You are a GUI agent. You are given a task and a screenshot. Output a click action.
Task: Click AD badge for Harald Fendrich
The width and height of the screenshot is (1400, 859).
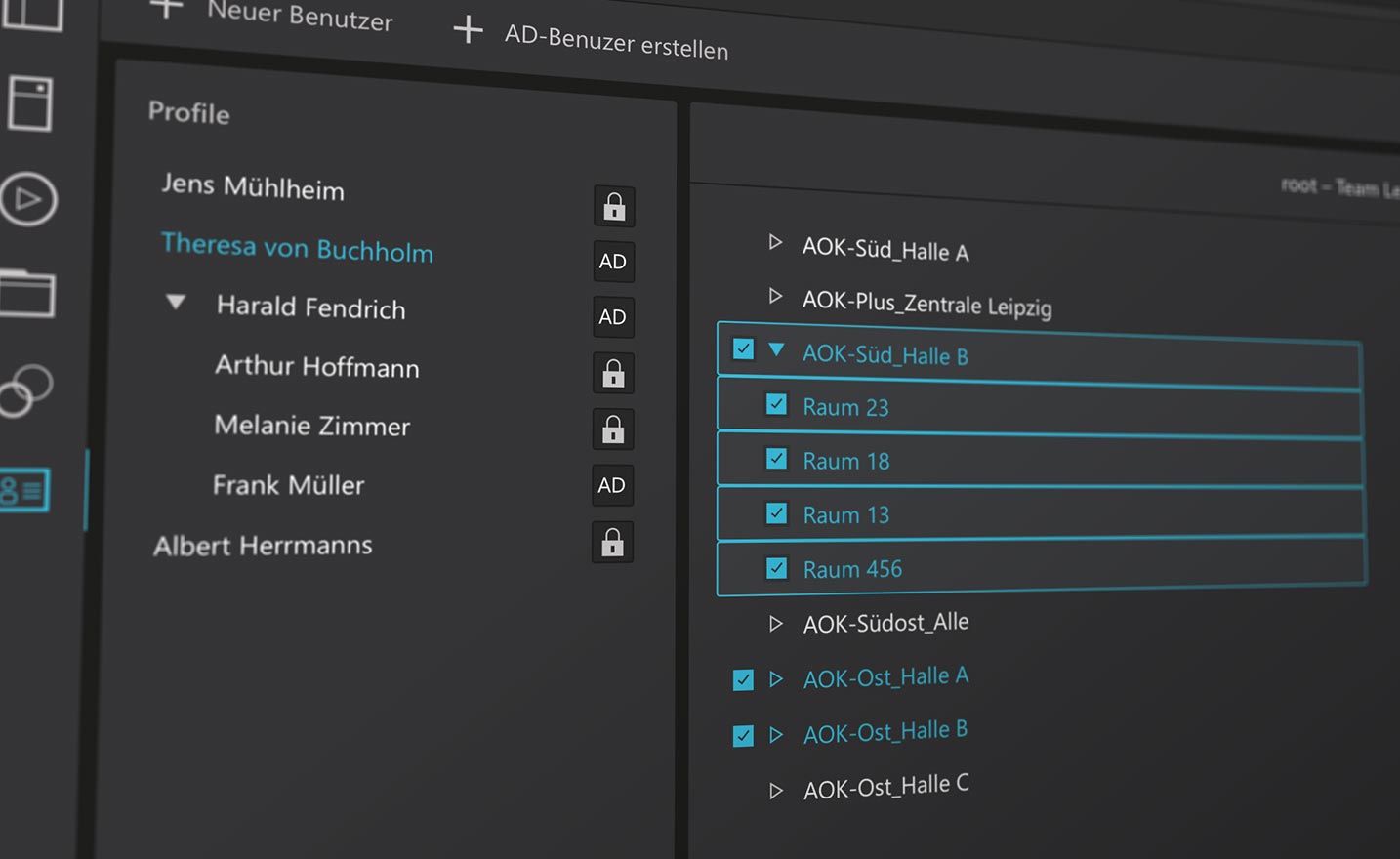[x=613, y=317]
